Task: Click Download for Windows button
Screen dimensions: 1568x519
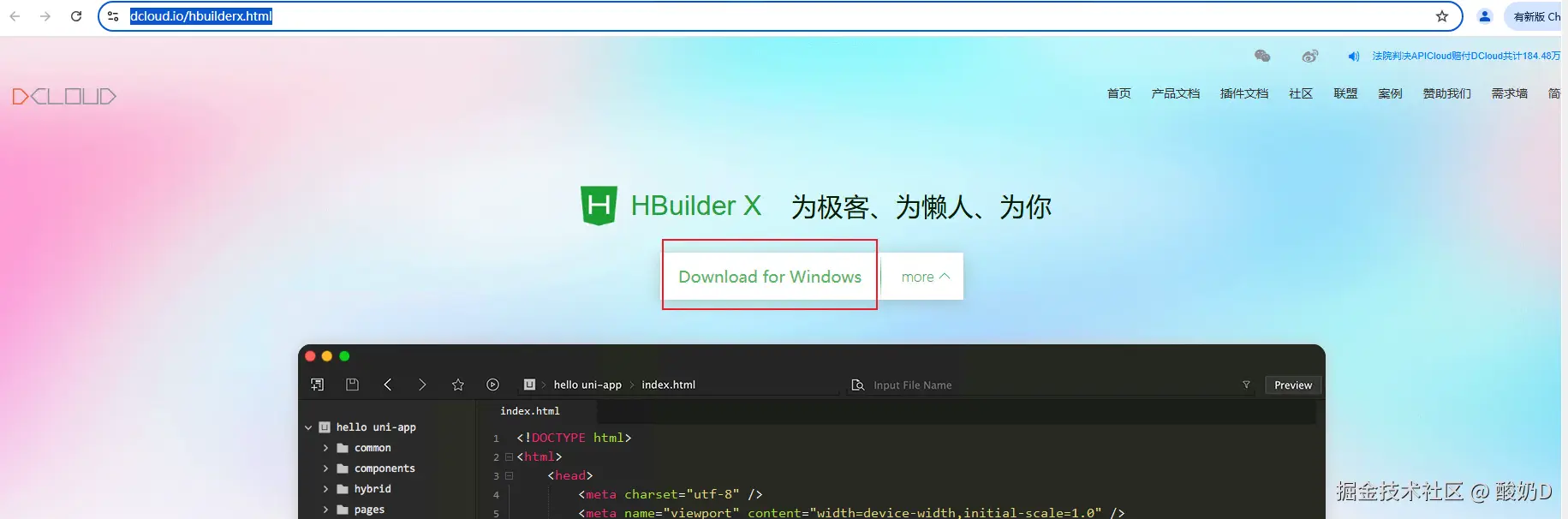Action: point(770,277)
